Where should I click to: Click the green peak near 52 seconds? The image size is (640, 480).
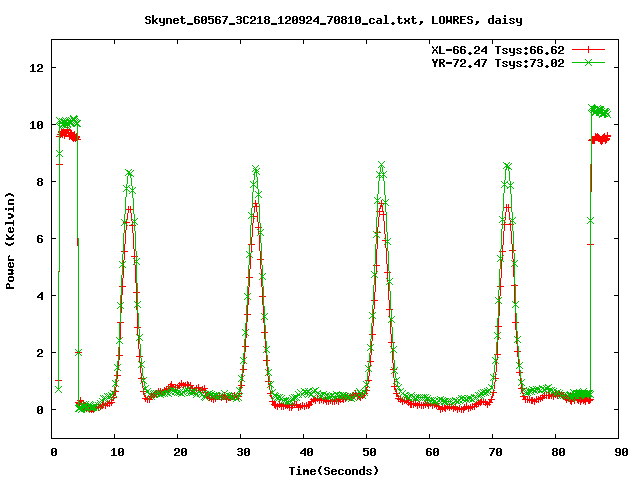382,165
